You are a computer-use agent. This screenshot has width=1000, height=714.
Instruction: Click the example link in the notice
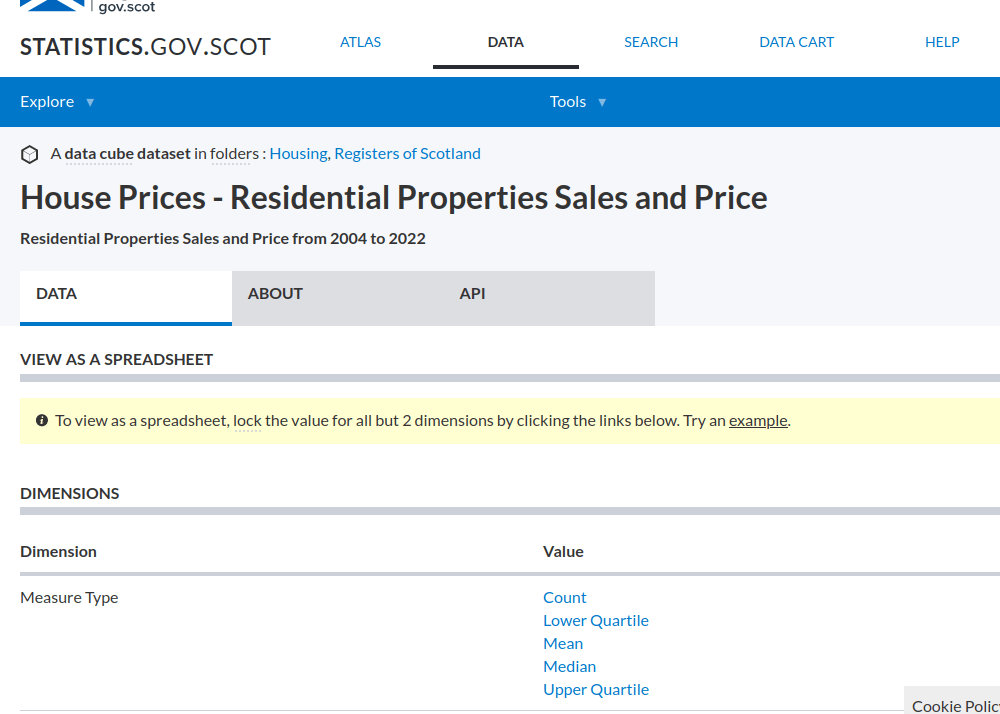[757, 420]
